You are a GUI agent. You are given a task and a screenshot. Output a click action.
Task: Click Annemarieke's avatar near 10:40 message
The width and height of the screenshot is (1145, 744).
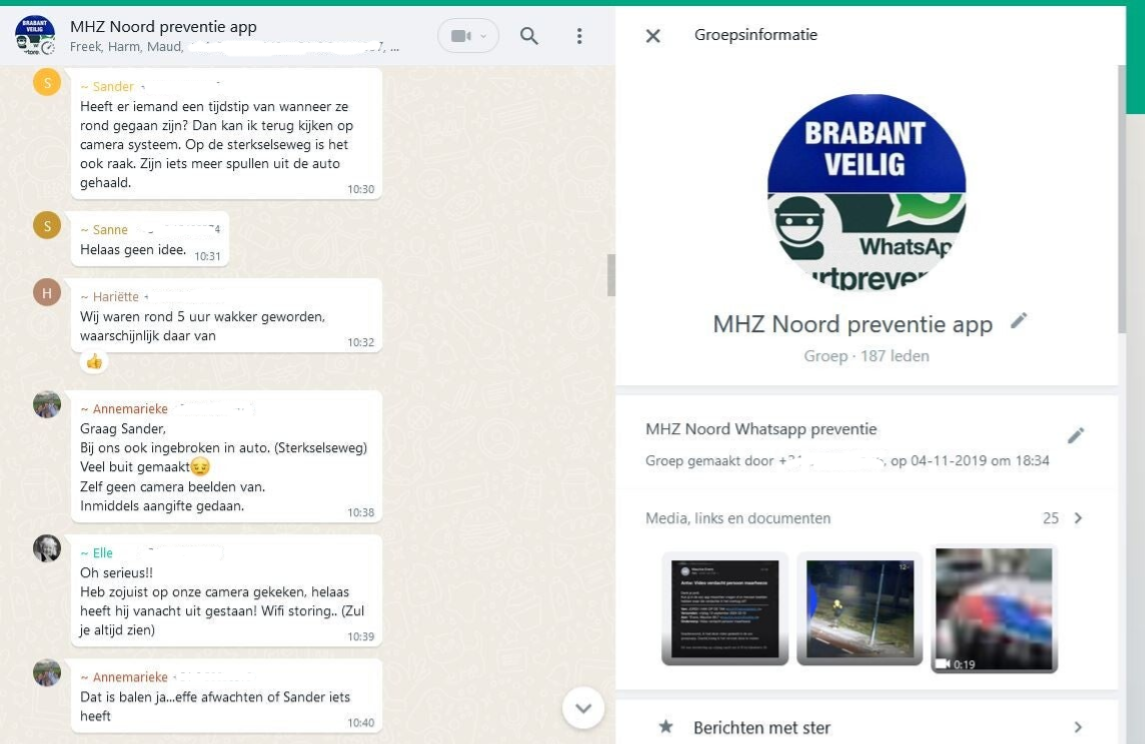[x=47, y=672]
